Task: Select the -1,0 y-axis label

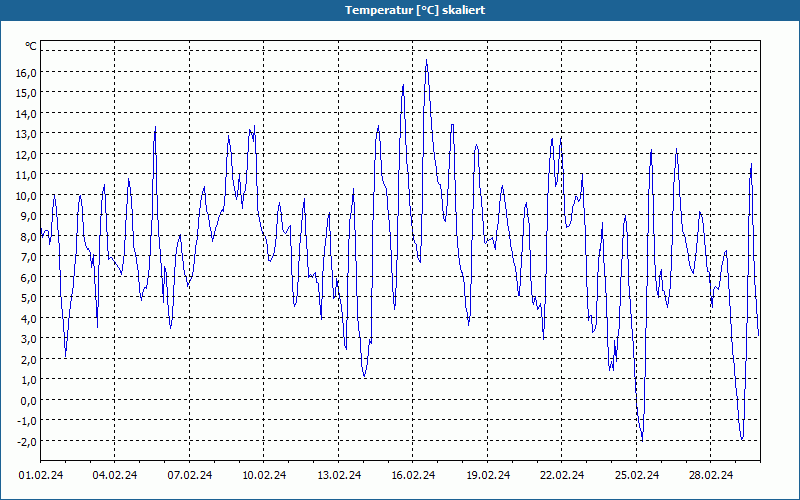Action: pos(27,421)
